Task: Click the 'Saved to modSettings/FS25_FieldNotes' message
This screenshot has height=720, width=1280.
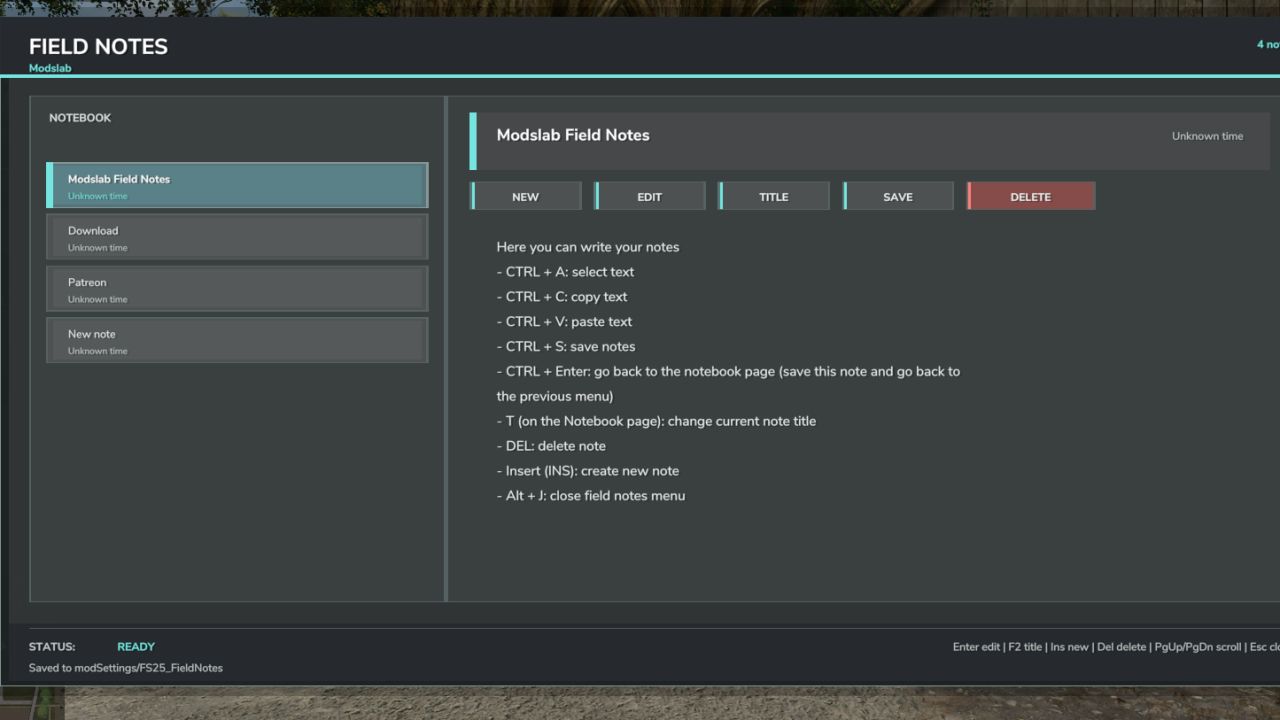Action: point(126,668)
